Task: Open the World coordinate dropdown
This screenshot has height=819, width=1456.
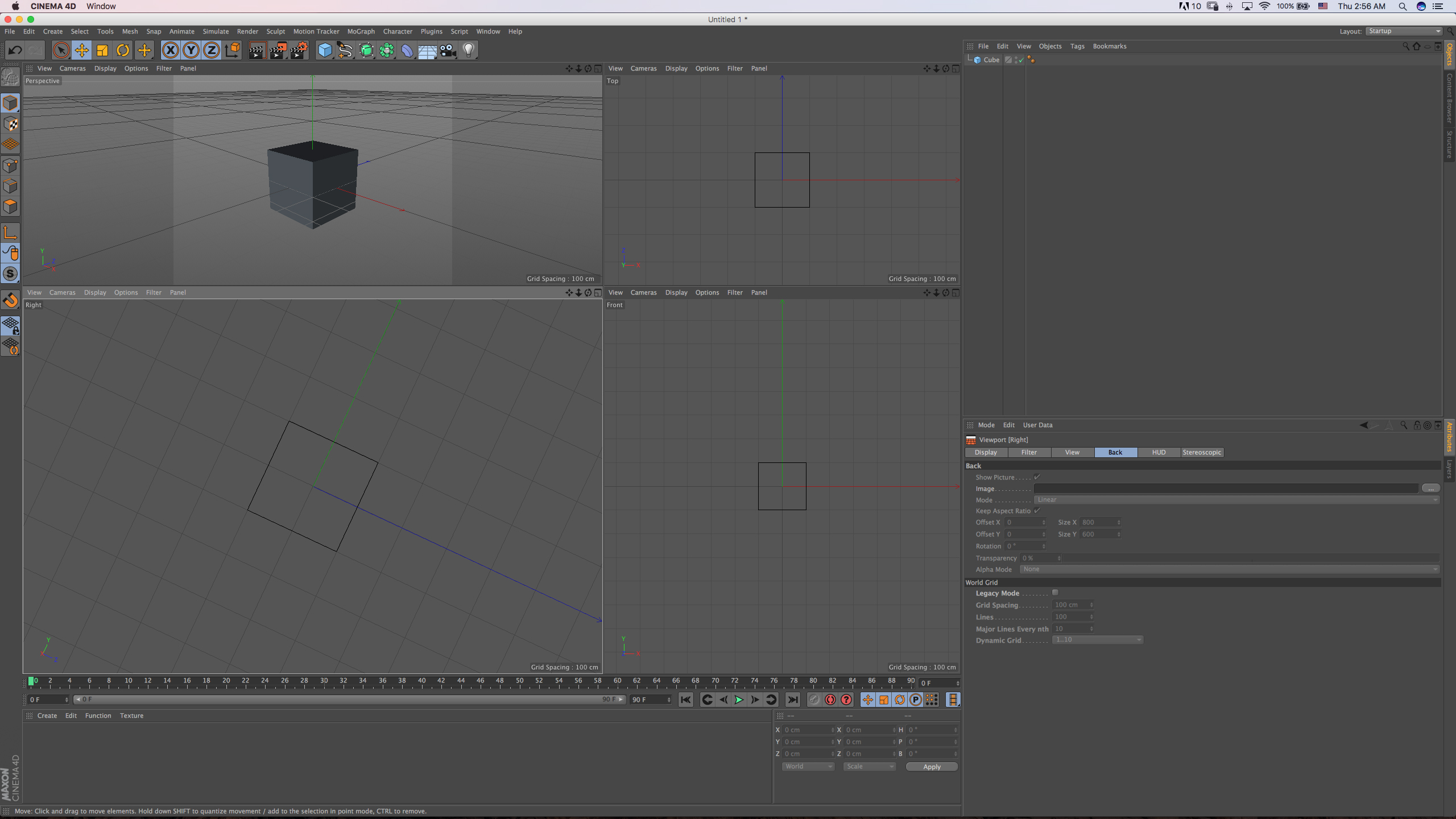Action: click(808, 767)
